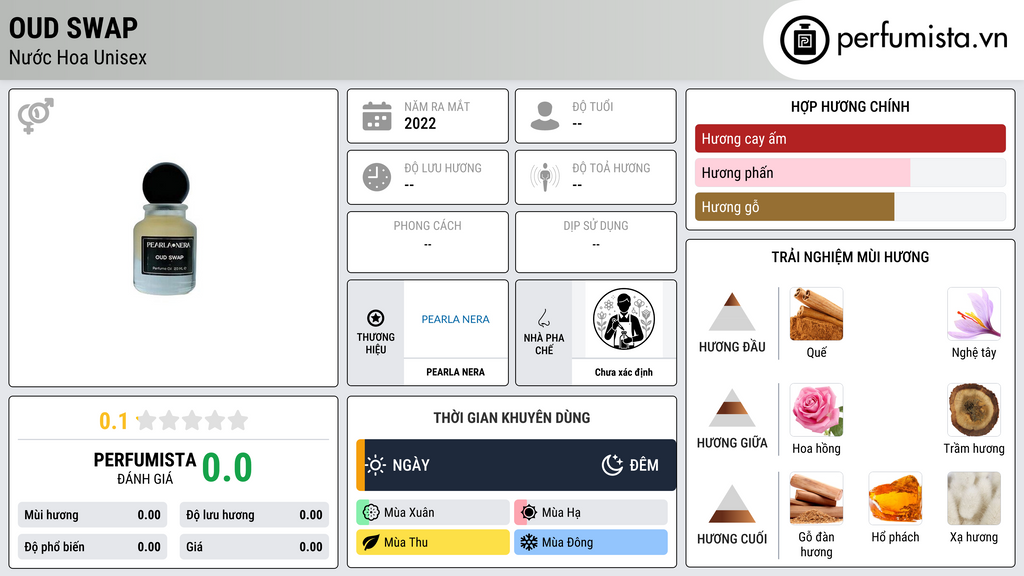Click the PEARLA NERA brand name label
Viewport: 1024px width, 576px height.
[455, 372]
